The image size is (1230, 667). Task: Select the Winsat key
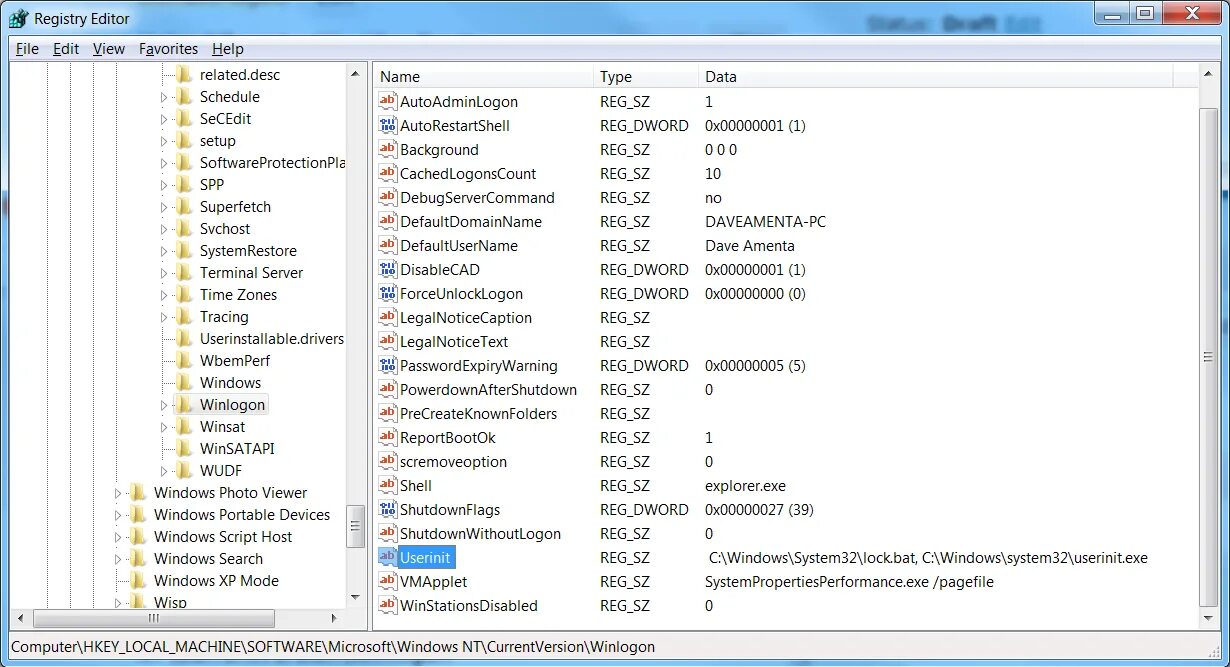[x=222, y=427]
